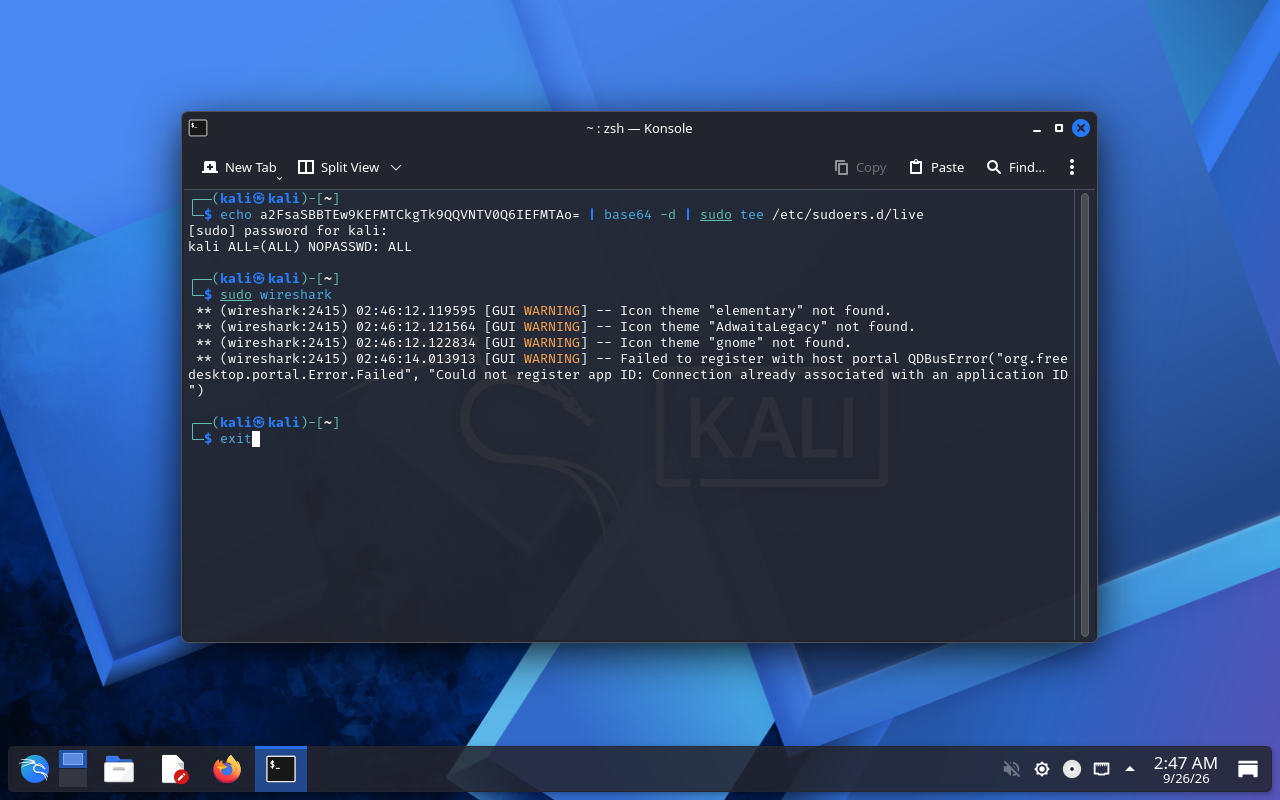Open the brightness settings tray icon
Viewport: 1280px width, 800px height.
pos(1041,769)
